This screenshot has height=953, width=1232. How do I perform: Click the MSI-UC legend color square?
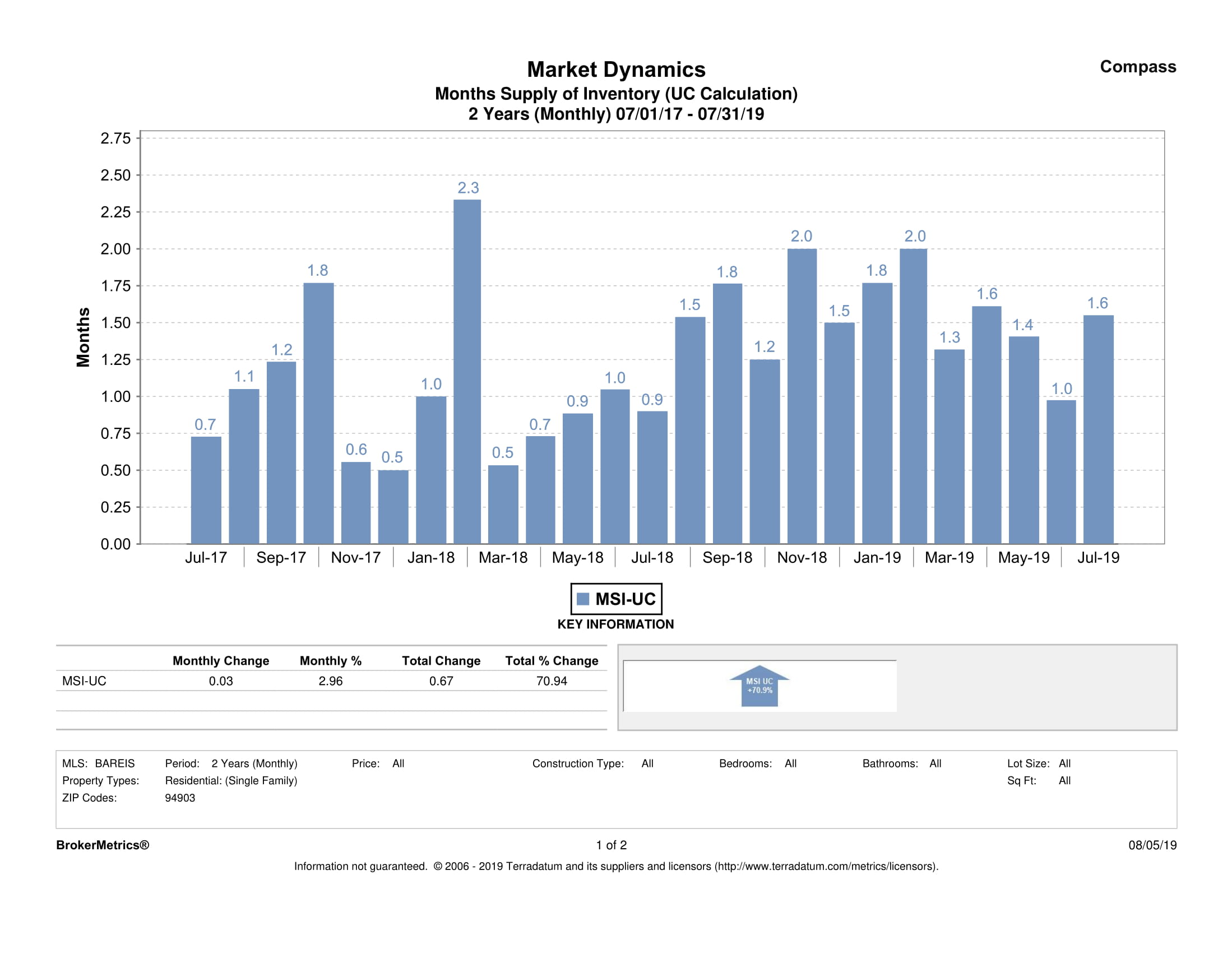(x=583, y=599)
